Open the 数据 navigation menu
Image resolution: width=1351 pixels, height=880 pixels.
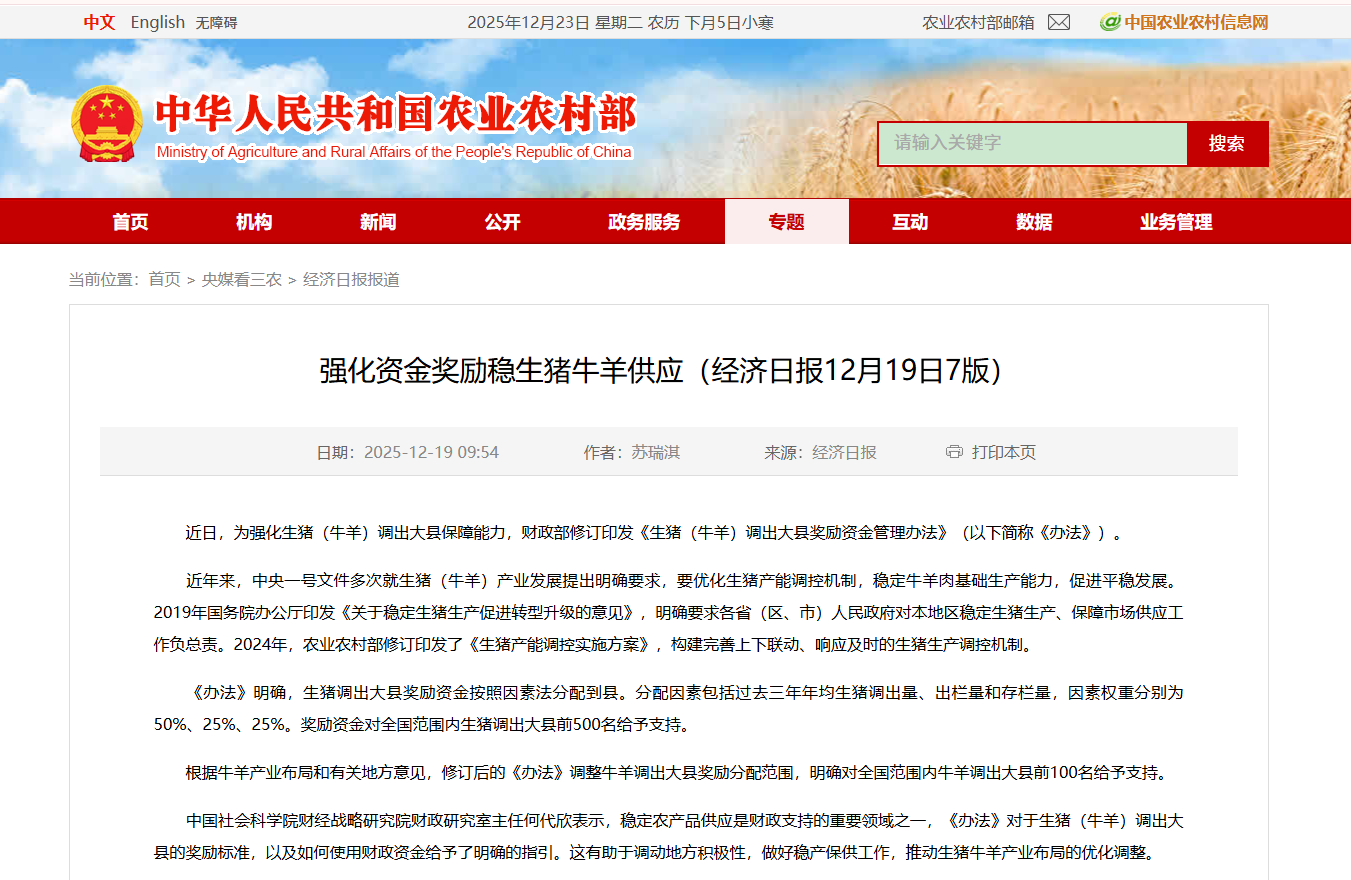[x=1034, y=222]
